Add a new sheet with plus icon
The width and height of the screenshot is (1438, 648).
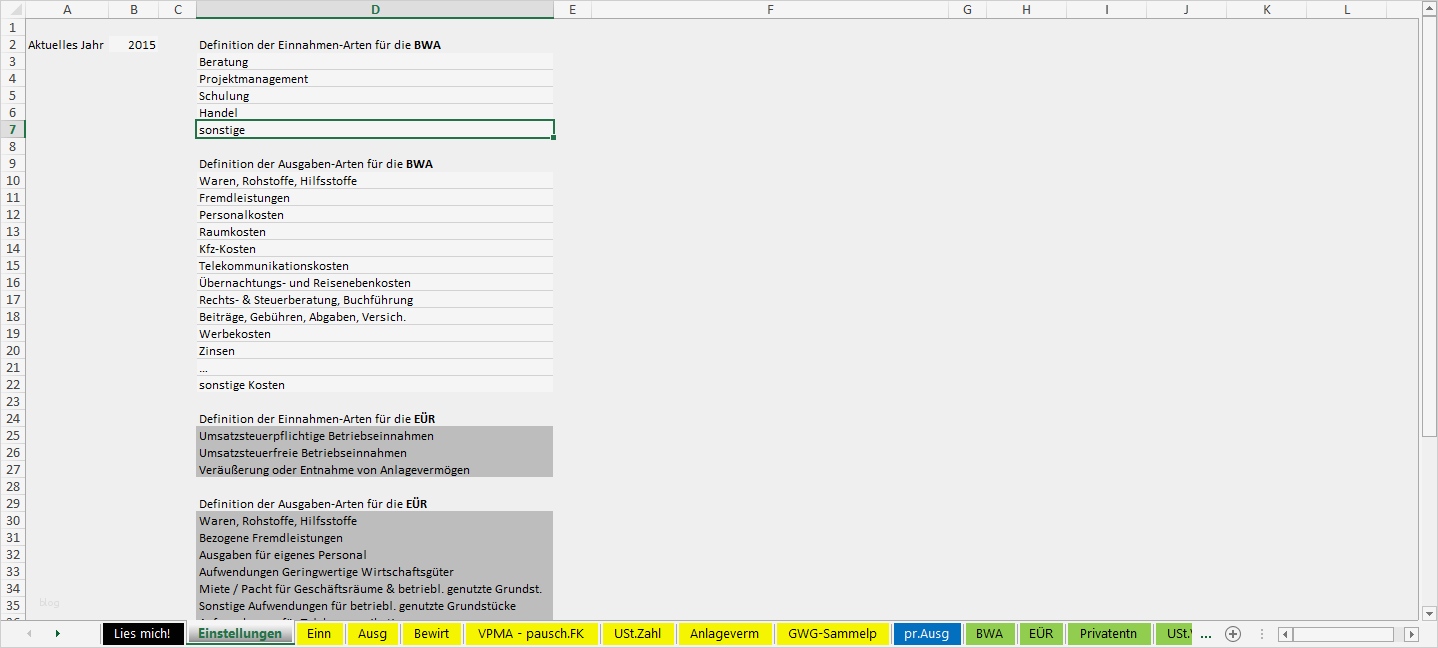[x=1233, y=634]
